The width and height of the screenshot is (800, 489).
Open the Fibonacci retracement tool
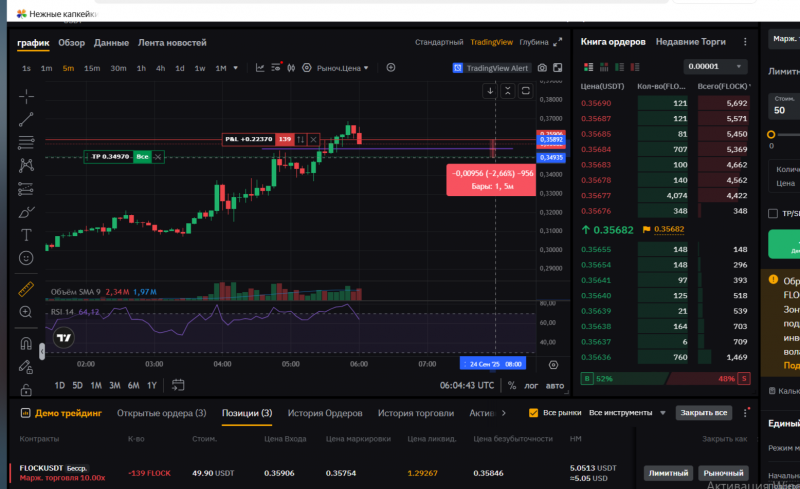27,142
